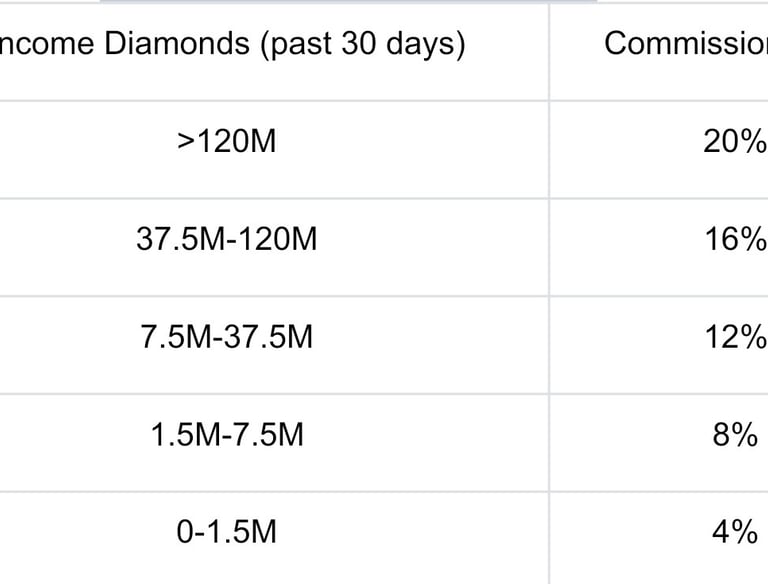The width and height of the screenshot is (768, 584).
Task: Click the 7.5M-37.5M income cell
Action: tap(226, 337)
